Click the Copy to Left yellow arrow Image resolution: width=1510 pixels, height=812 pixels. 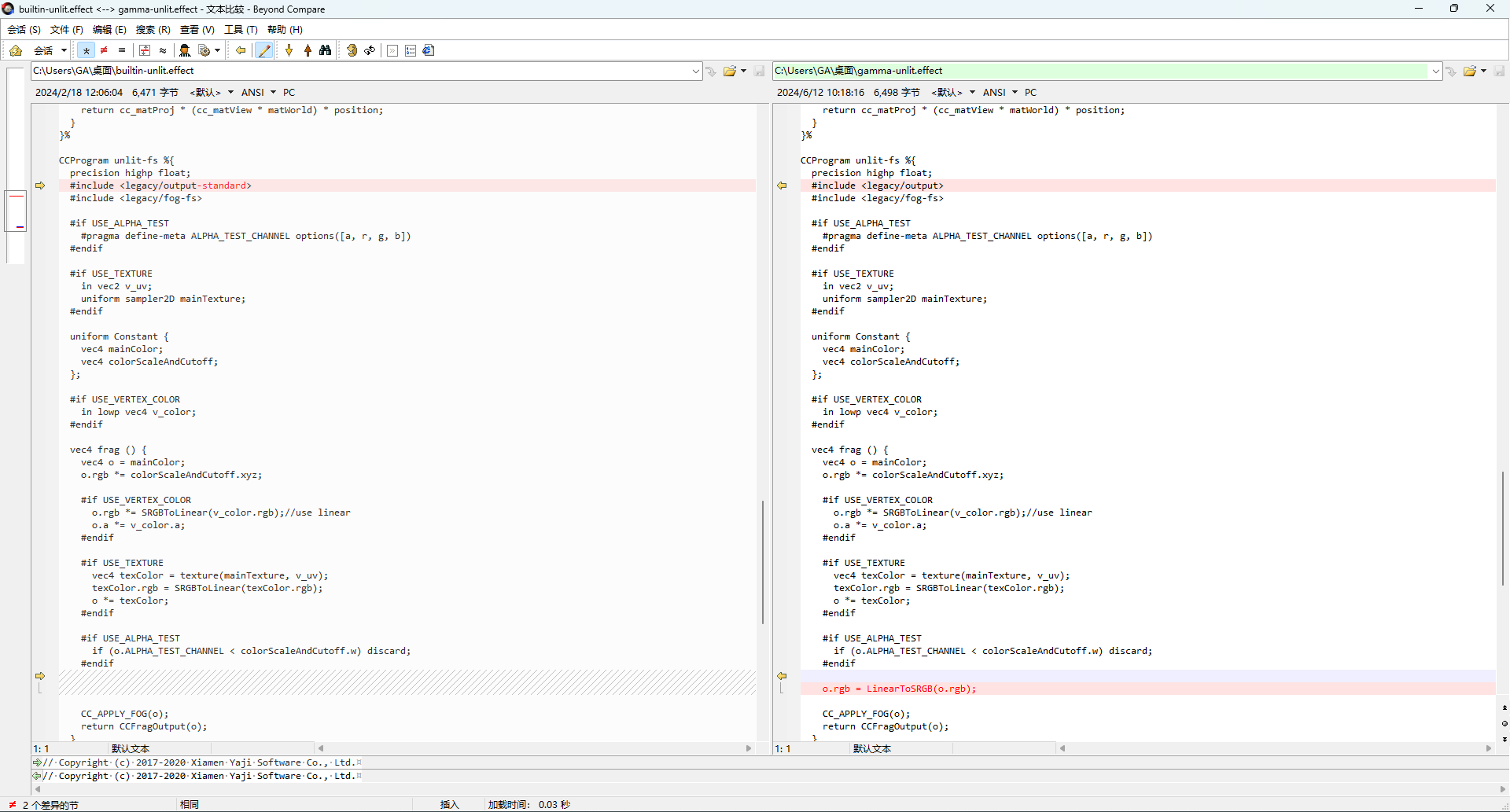point(241,50)
